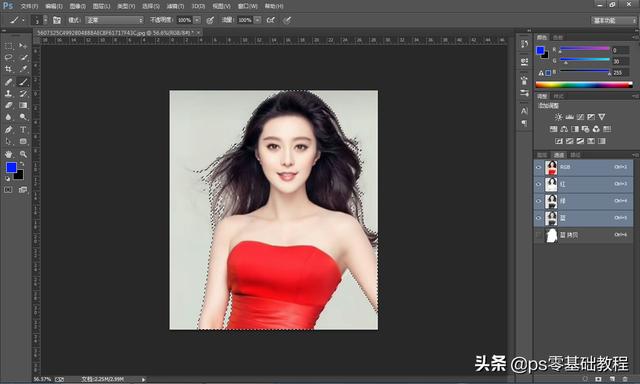
Task: Add a Brightness/Contrast adjustment
Action: [x=558, y=117]
